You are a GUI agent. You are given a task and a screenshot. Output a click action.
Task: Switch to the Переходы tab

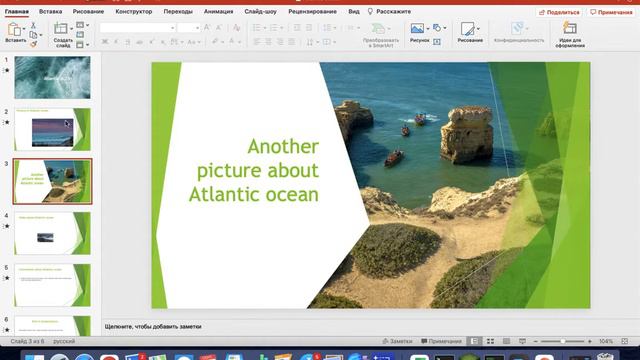click(178, 11)
